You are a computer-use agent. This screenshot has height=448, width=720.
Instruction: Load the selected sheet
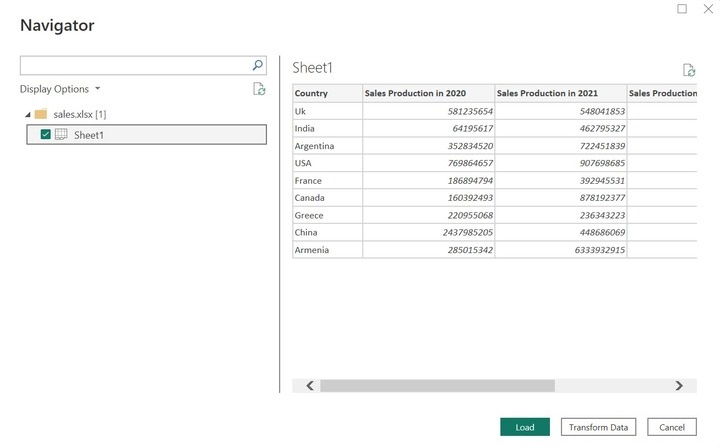point(525,427)
